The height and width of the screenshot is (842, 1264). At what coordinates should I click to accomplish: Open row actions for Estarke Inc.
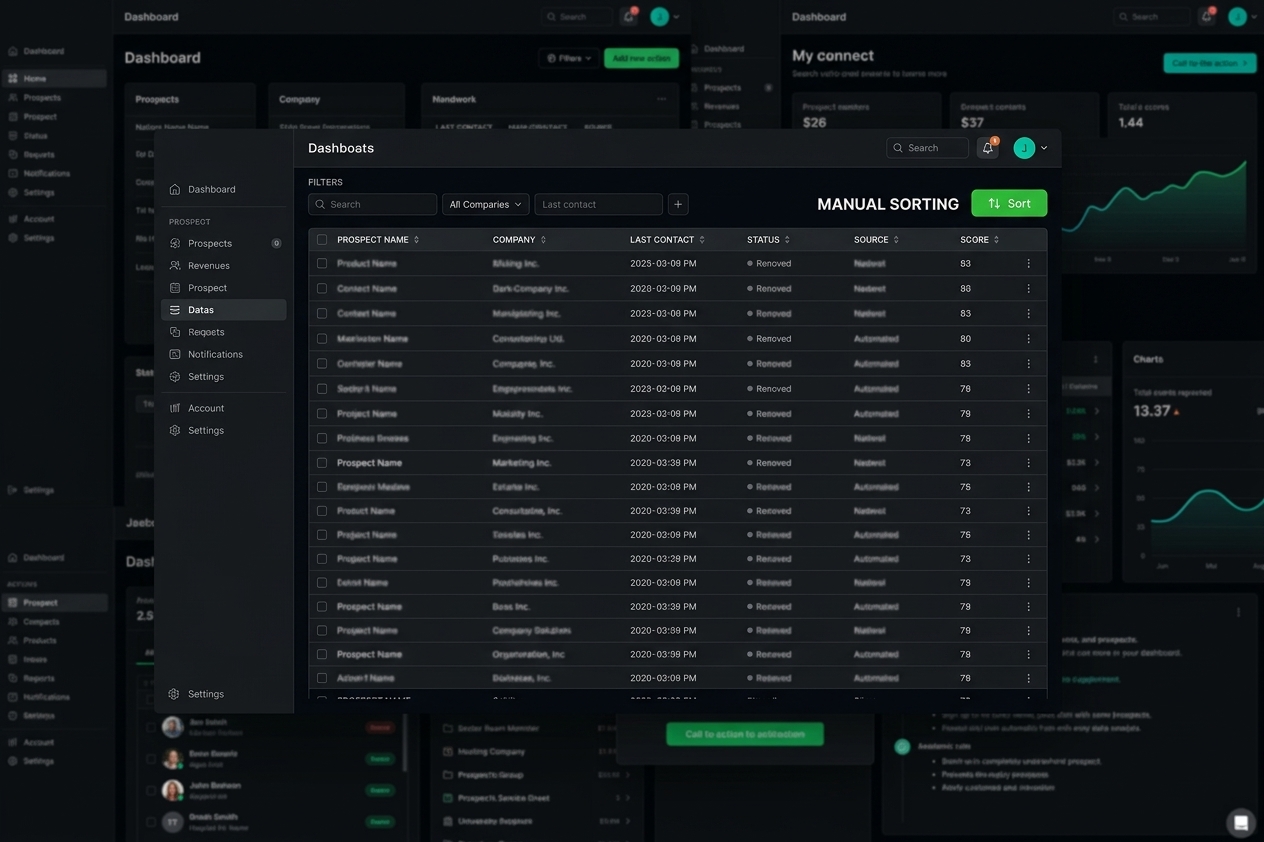[1028, 487]
